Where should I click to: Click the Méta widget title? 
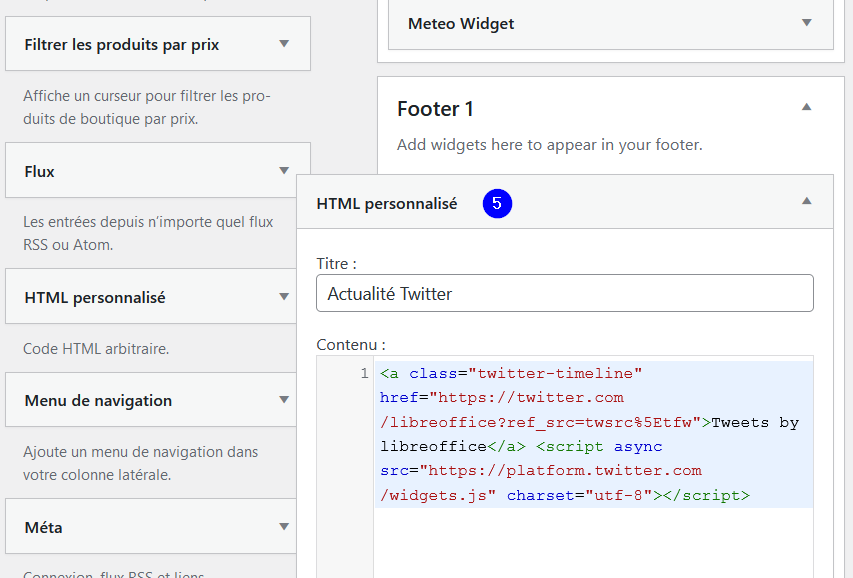coord(44,527)
